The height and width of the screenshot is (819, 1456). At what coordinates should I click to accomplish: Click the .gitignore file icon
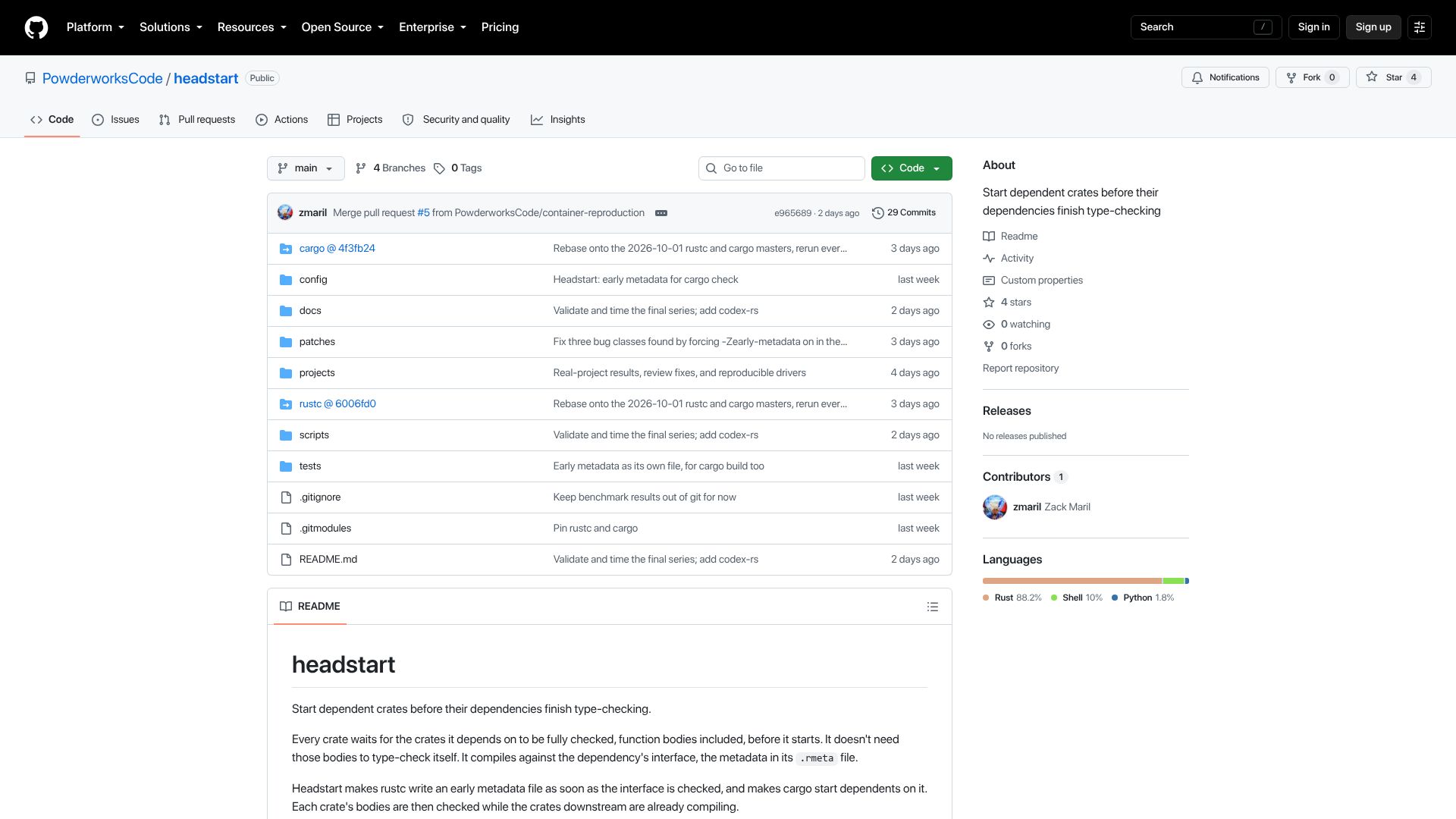coord(286,497)
